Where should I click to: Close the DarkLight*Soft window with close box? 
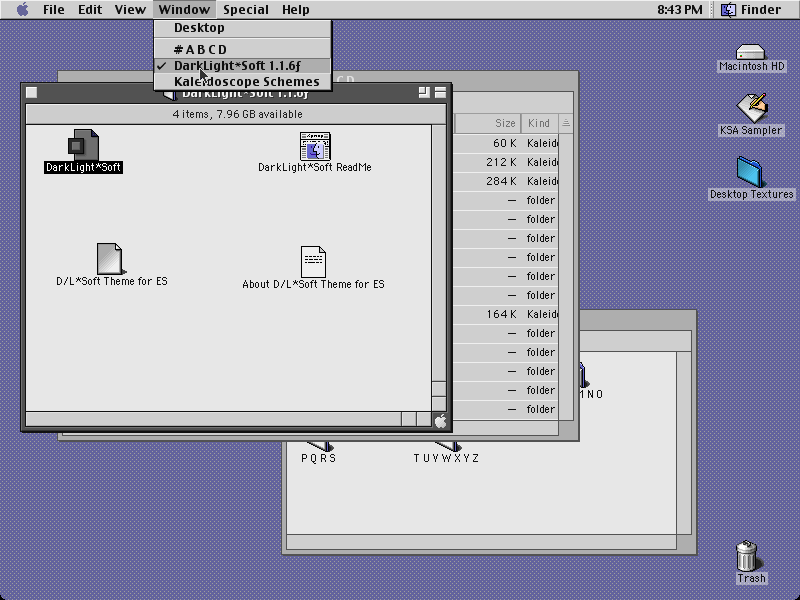[32, 92]
